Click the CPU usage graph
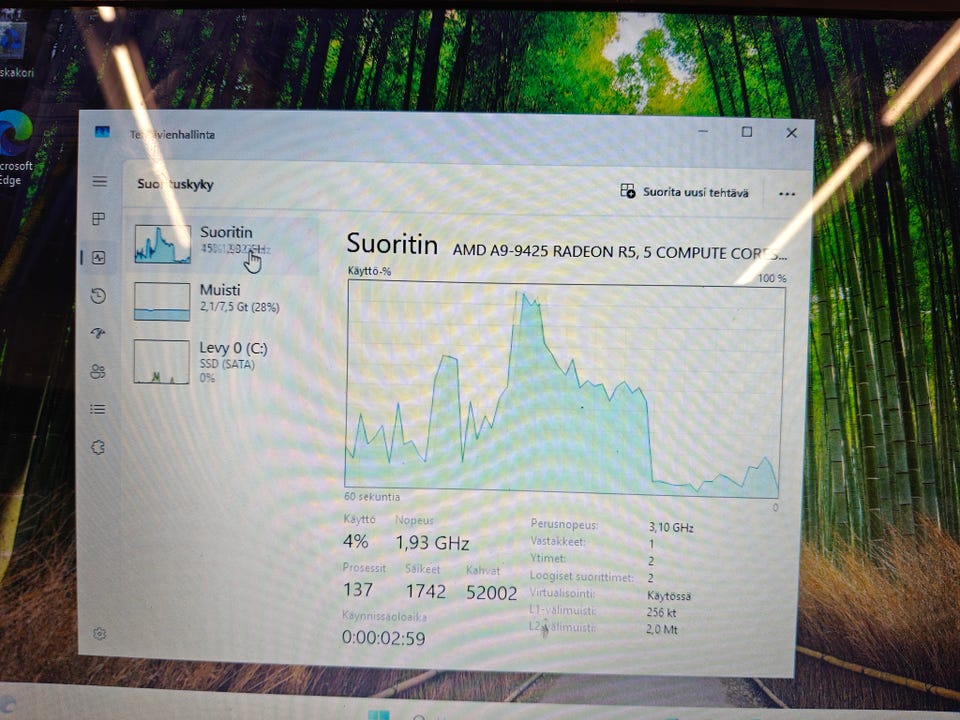Viewport: 960px width, 720px height. tap(564, 387)
